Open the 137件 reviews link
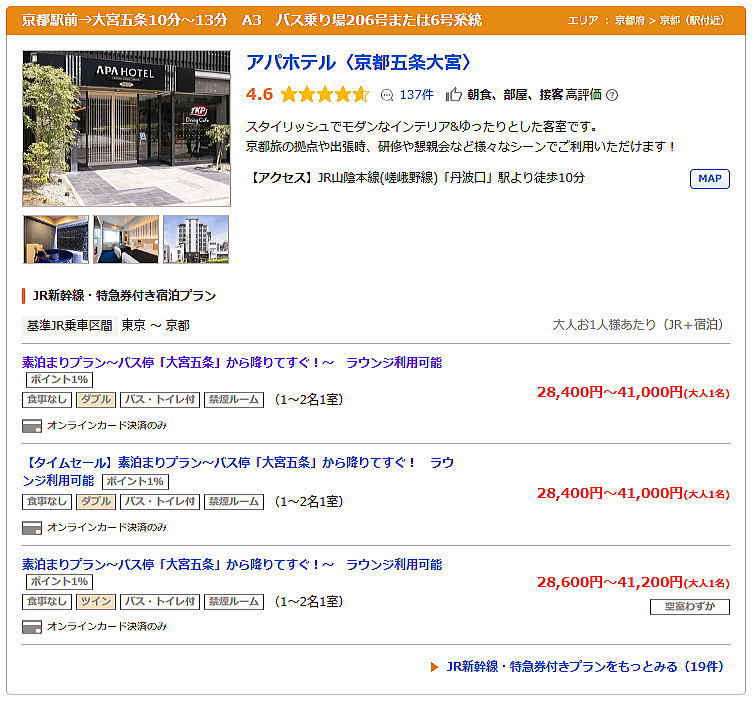 (416, 95)
